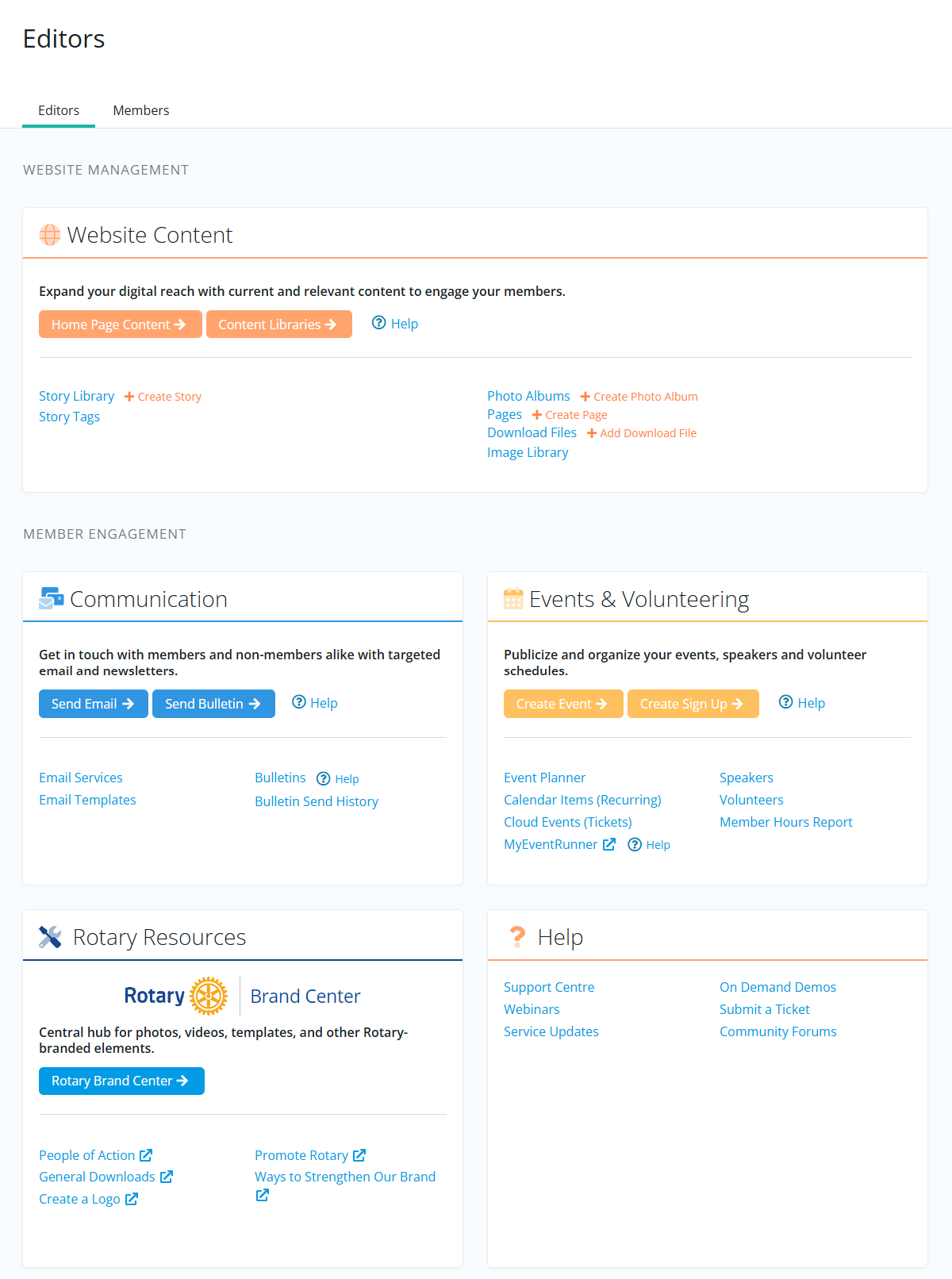The width and height of the screenshot is (952, 1279).
Task: Select the Editors tab
Action: 59,110
